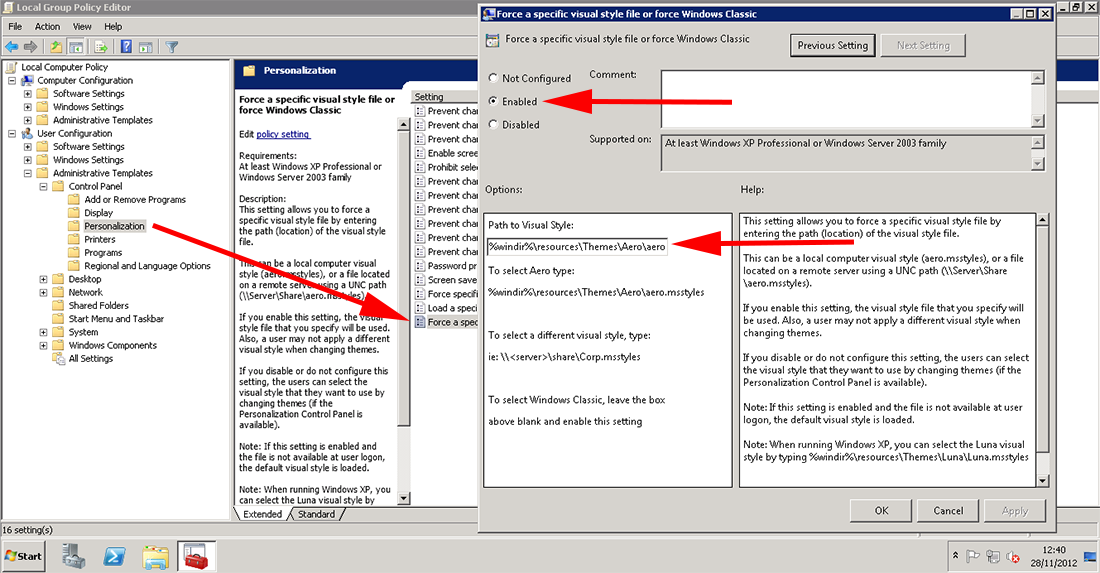1100x573 pixels.
Task: Click OK in the policy dialog
Action: pos(881,511)
